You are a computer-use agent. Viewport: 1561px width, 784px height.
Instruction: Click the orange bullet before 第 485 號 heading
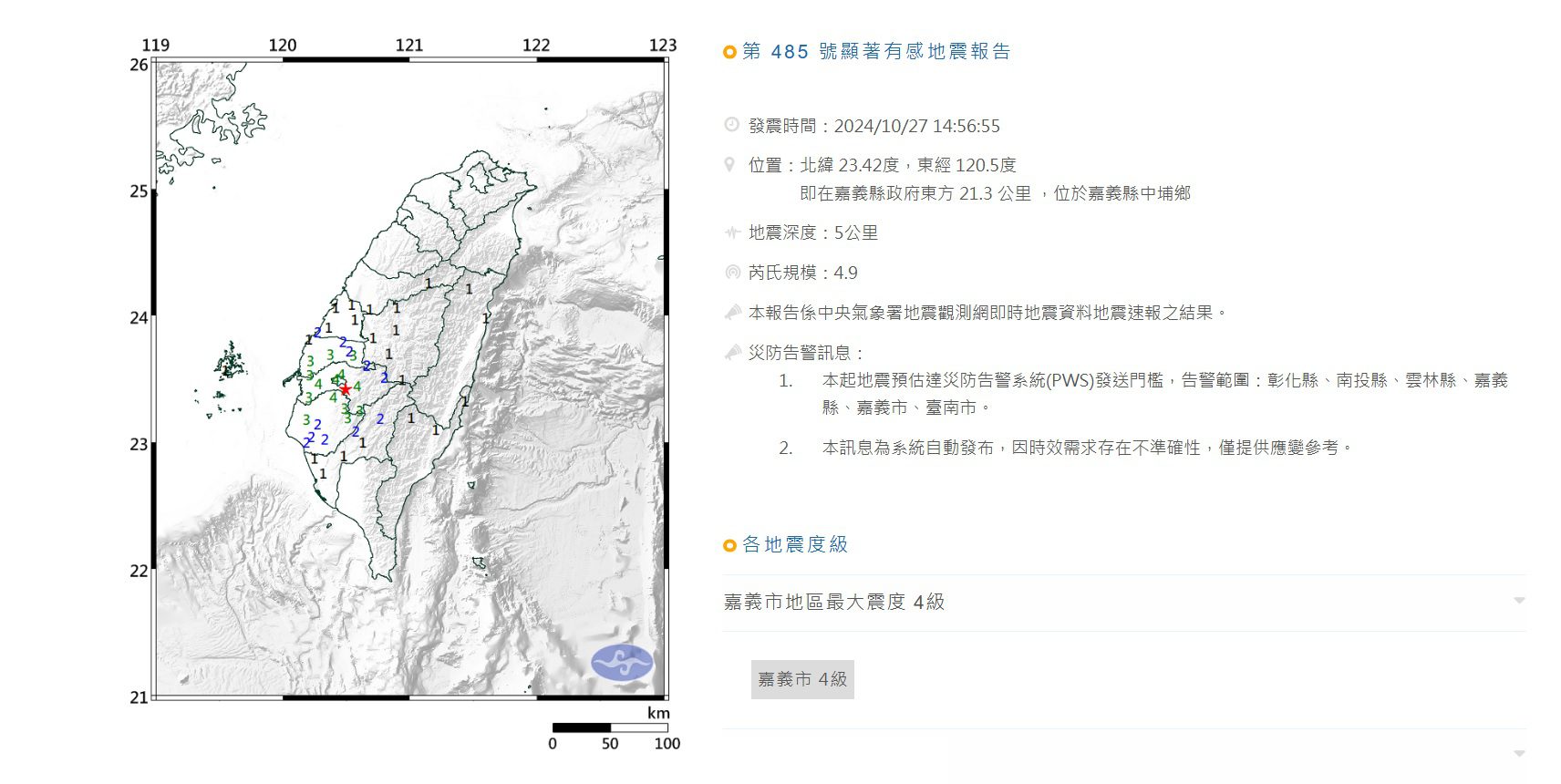click(729, 52)
